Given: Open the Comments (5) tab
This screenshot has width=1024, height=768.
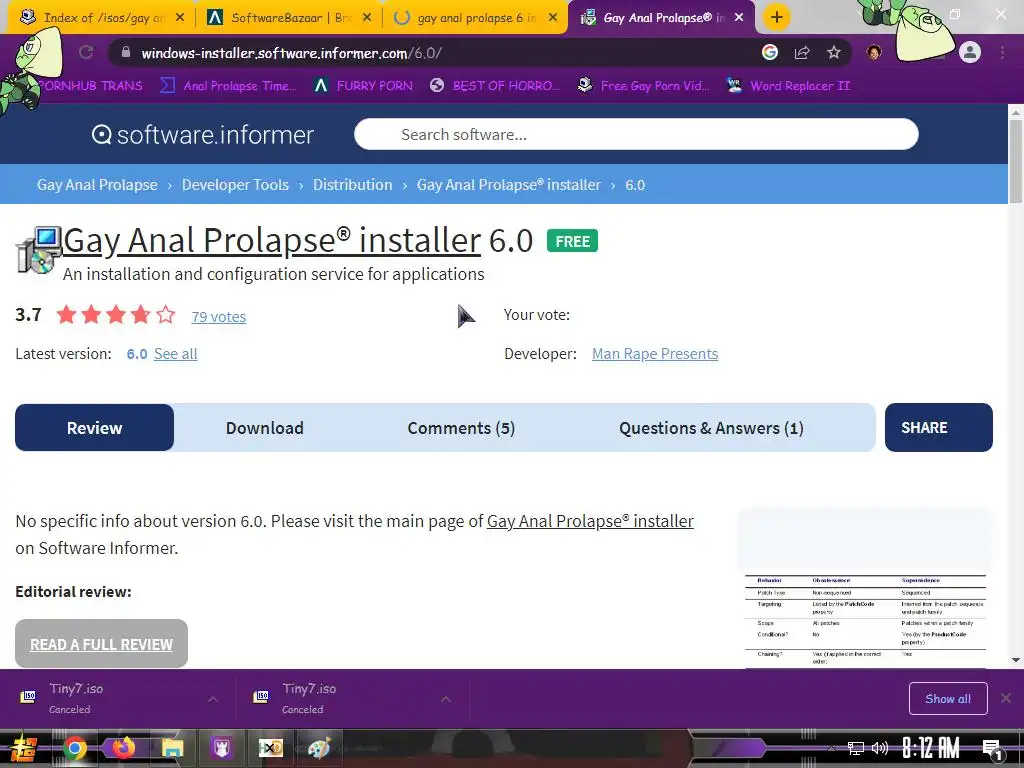Looking at the screenshot, I should point(461,428).
